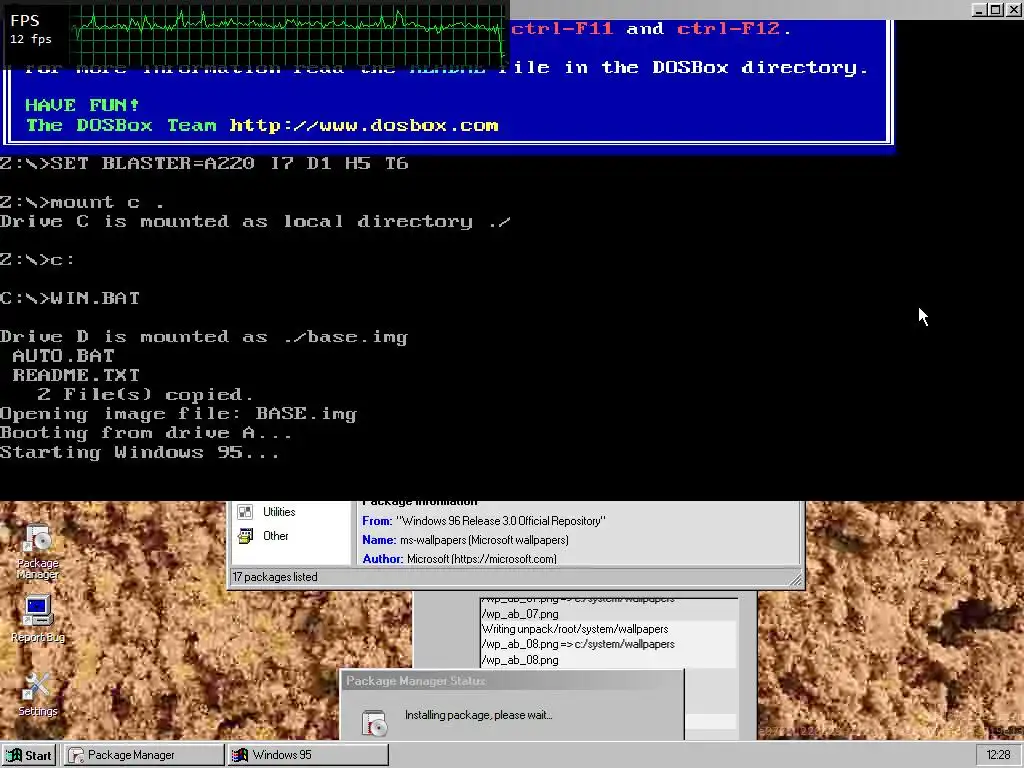Maximize the DOSBox window
This screenshot has height=768, width=1024.
coord(995,9)
